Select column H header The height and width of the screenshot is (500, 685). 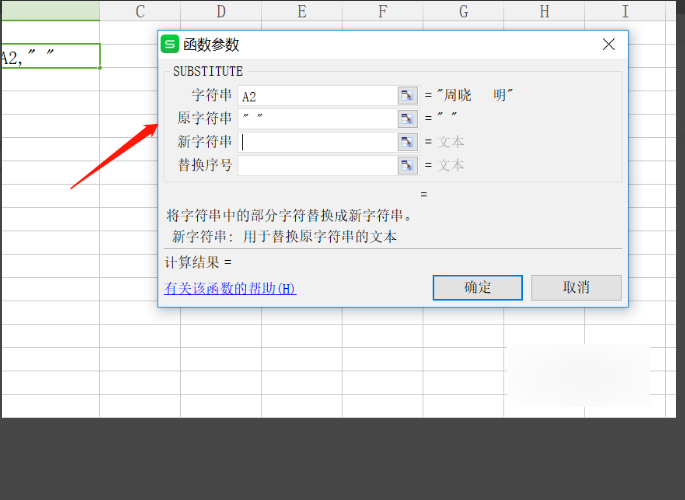tap(544, 11)
